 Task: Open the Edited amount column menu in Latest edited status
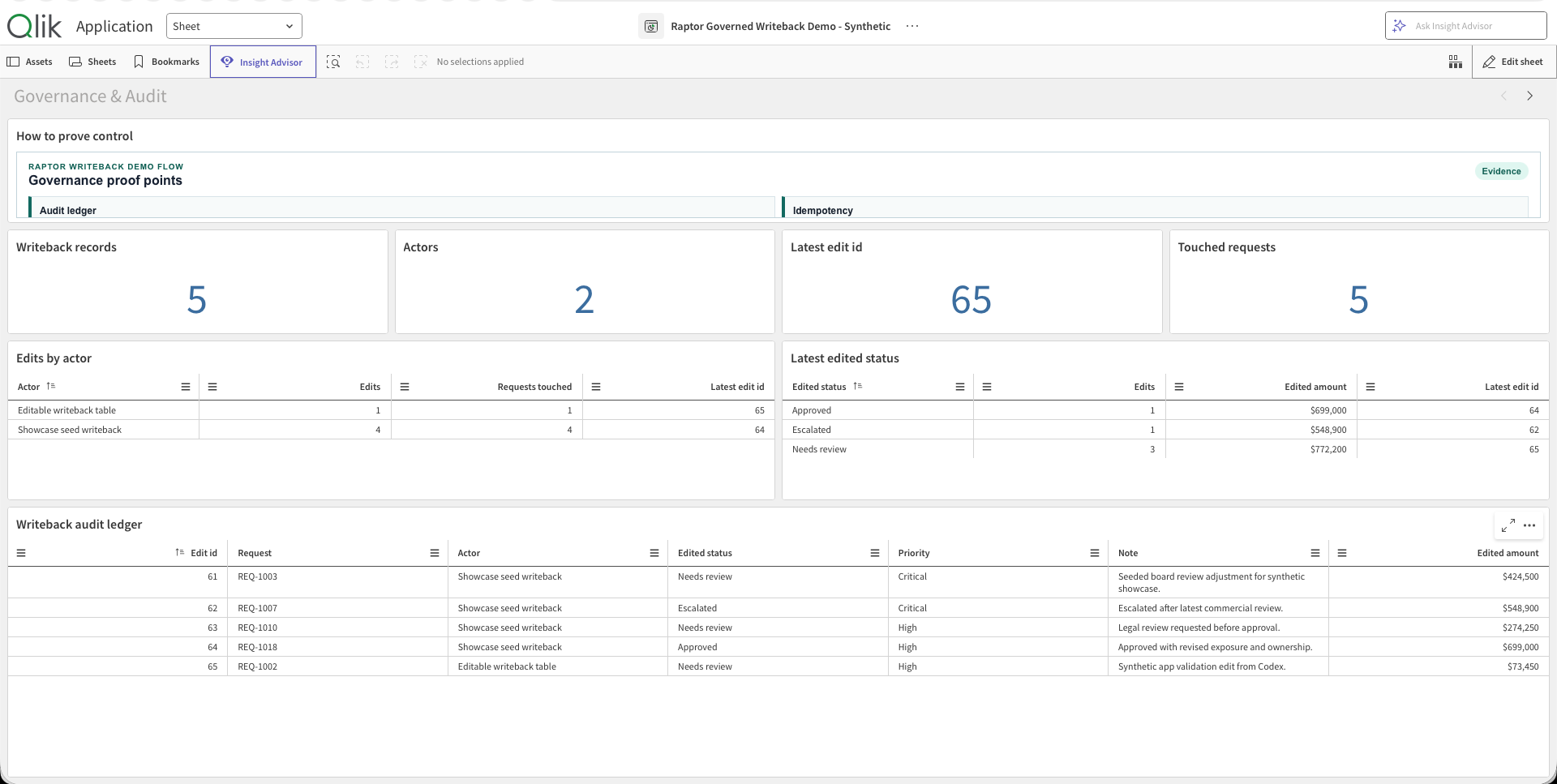point(1179,387)
